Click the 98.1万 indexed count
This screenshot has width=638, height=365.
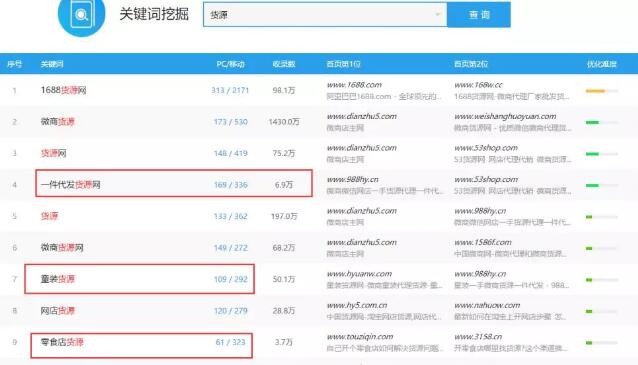284,90
